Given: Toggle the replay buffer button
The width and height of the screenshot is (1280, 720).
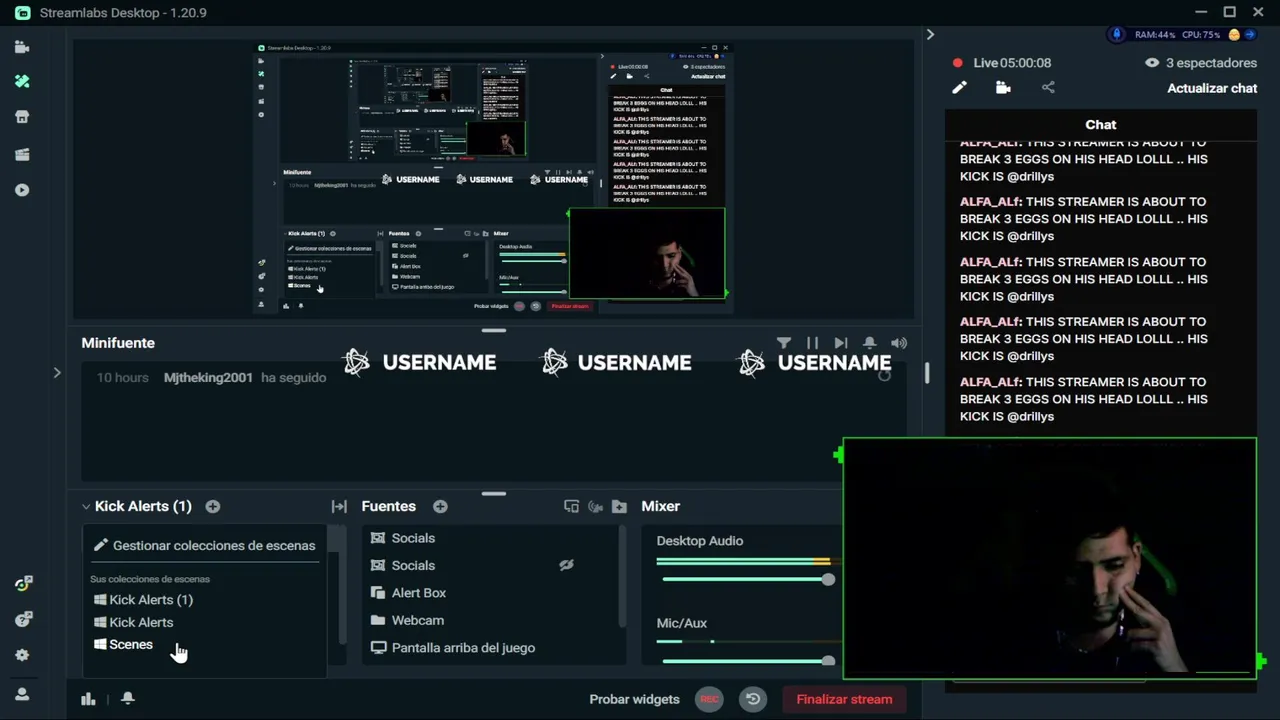Looking at the screenshot, I should click(x=753, y=699).
